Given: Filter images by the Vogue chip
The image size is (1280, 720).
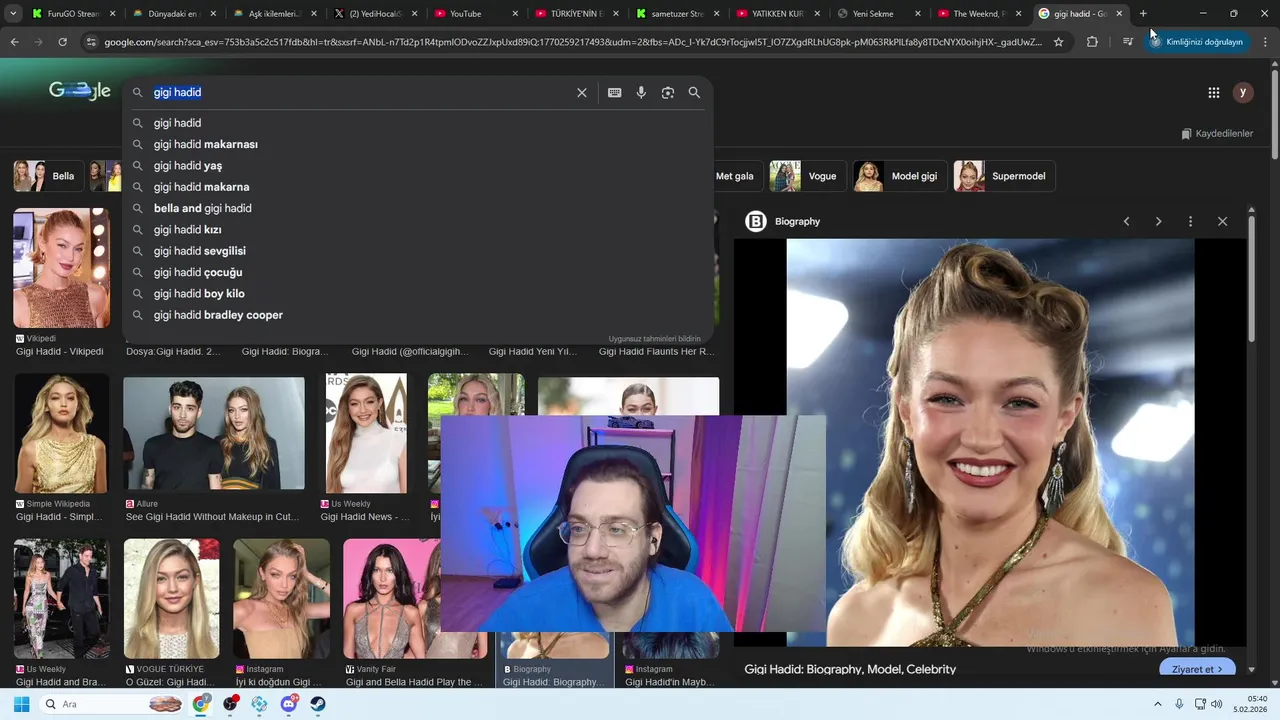Looking at the screenshot, I should (807, 176).
